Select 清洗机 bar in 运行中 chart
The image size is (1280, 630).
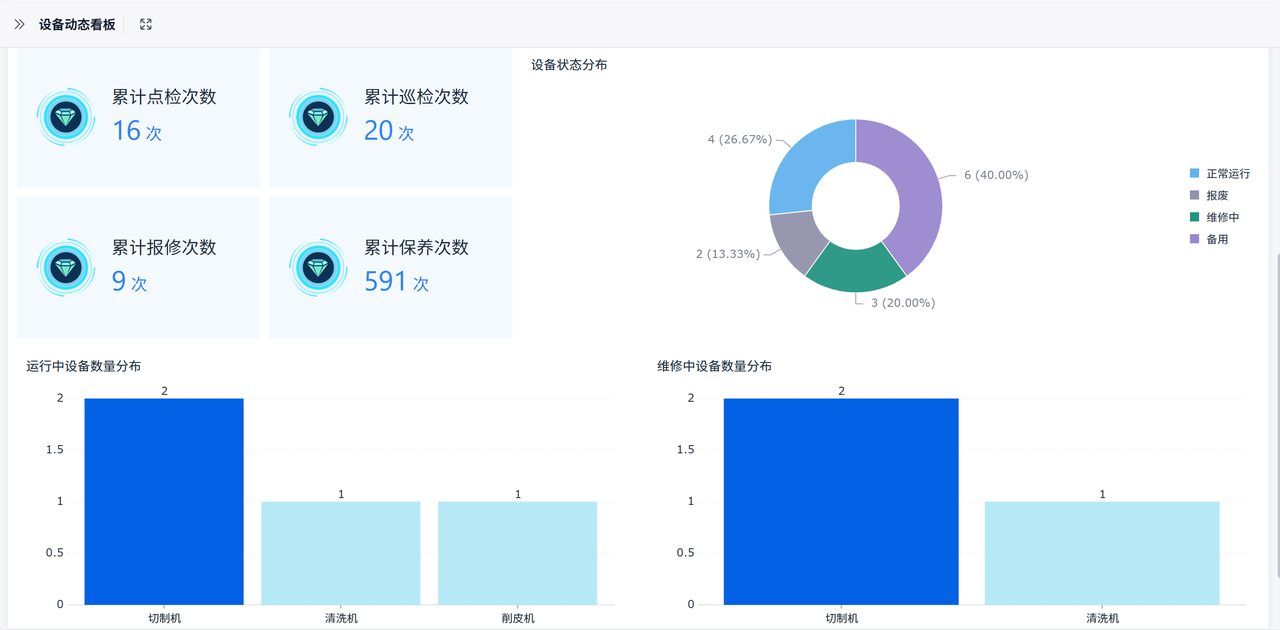341,553
